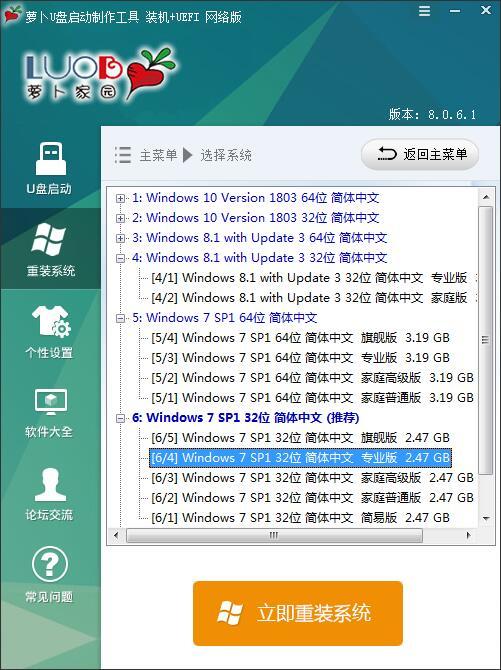The image size is (501, 670).
Task: Select 4: Windows 8.1 with Update 3 32位 row
Action: coord(259,258)
